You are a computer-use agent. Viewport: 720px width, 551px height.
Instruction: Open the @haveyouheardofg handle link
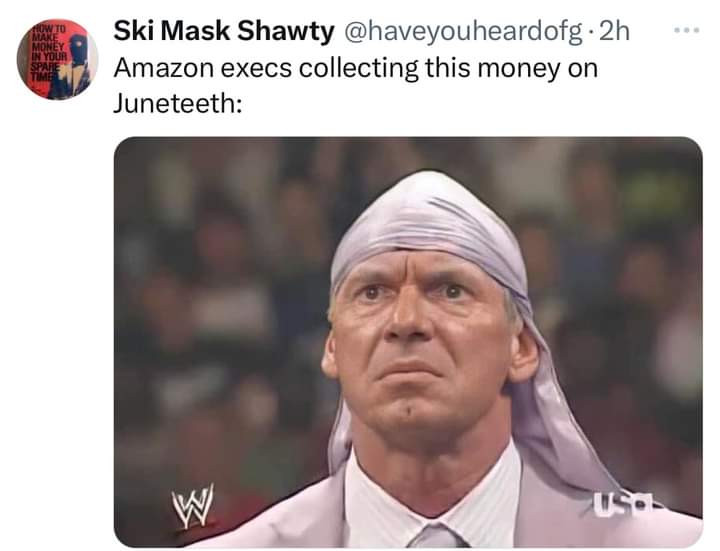coord(463,32)
